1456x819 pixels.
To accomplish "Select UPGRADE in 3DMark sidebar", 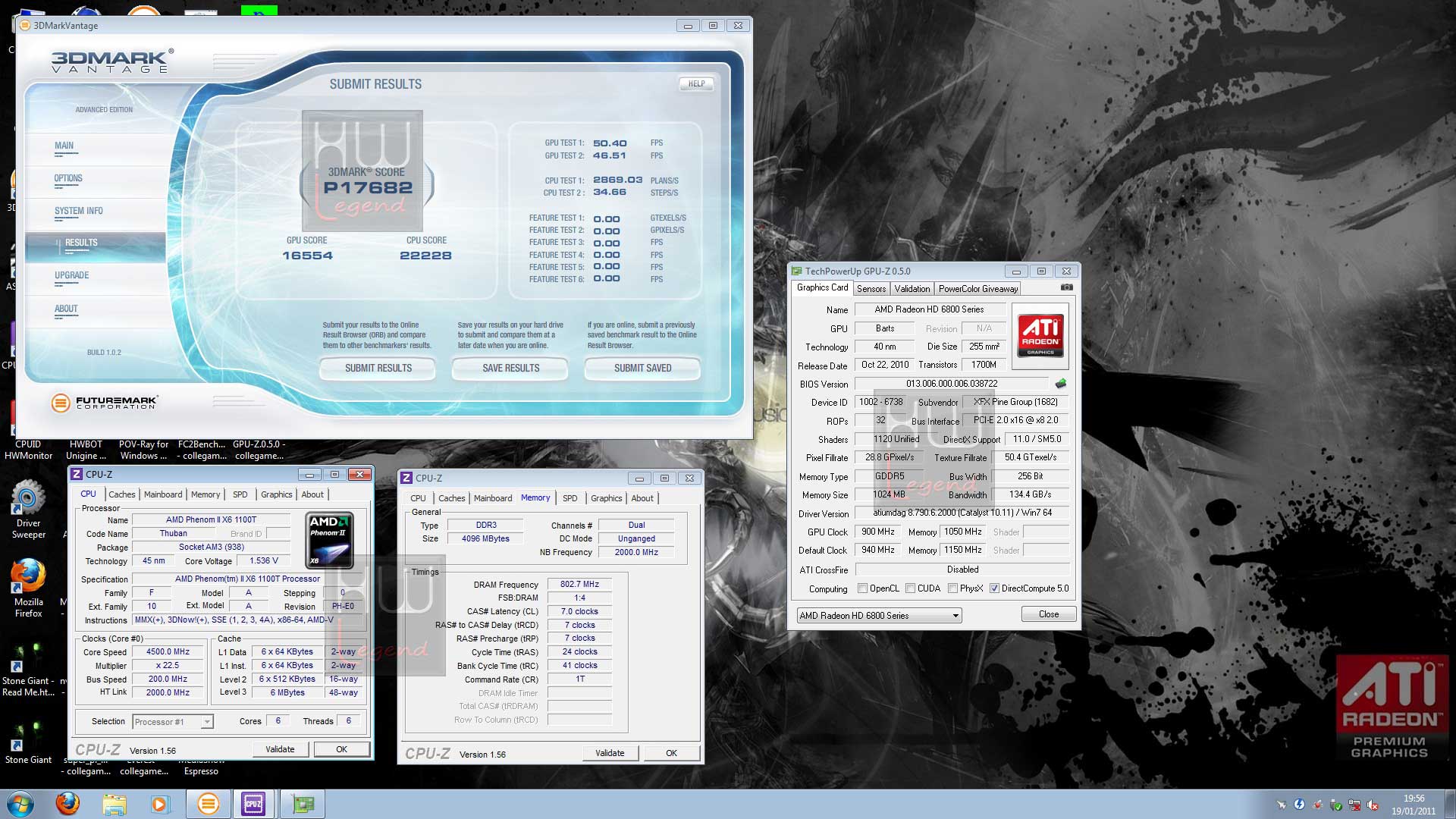I will coord(72,276).
